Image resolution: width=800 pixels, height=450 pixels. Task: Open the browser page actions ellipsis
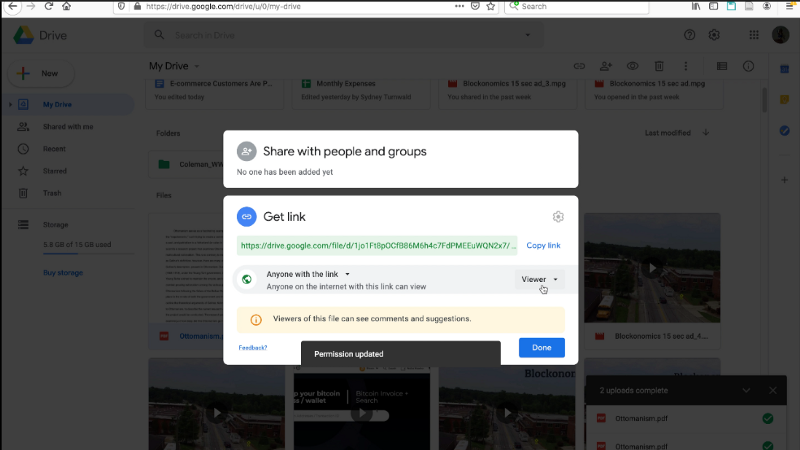pyautogui.click(x=459, y=6)
